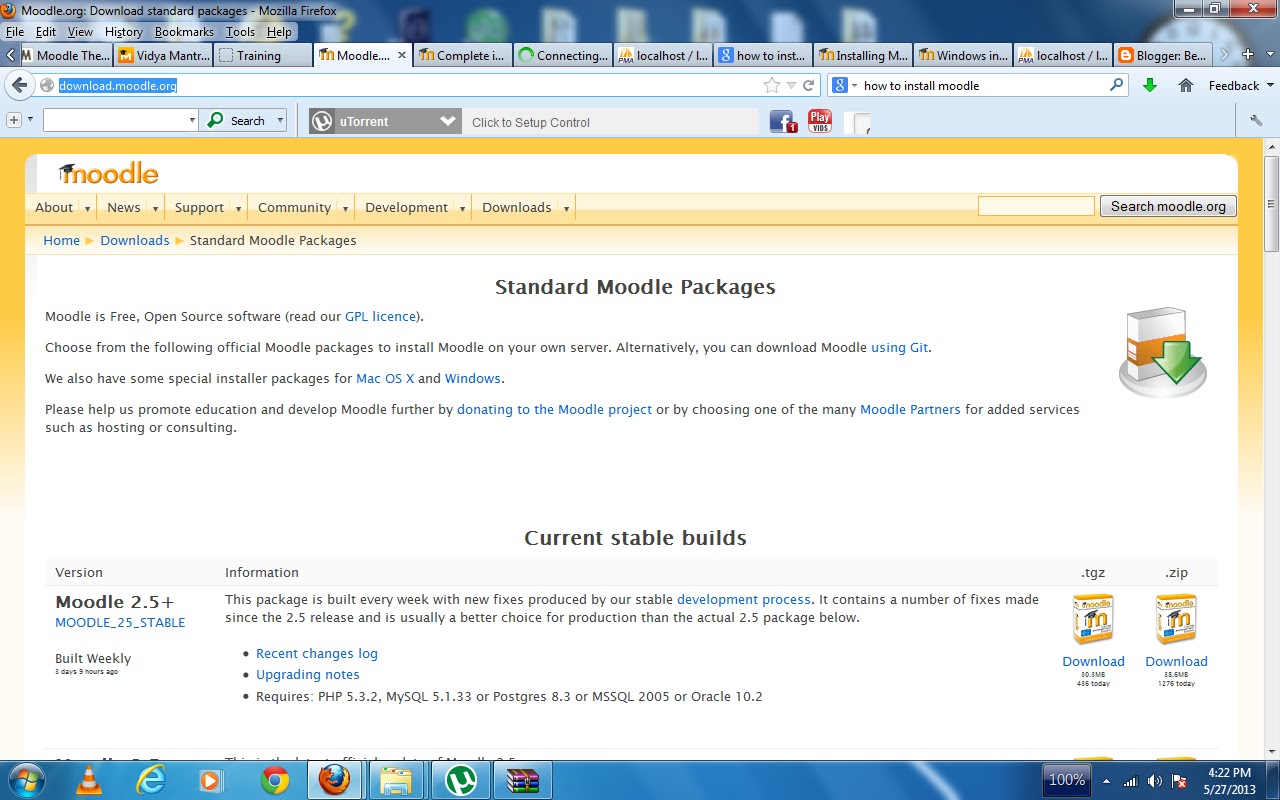Click the Moodle 2.5+ .zip package icon
The height and width of the screenshot is (800, 1280).
tap(1176, 618)
